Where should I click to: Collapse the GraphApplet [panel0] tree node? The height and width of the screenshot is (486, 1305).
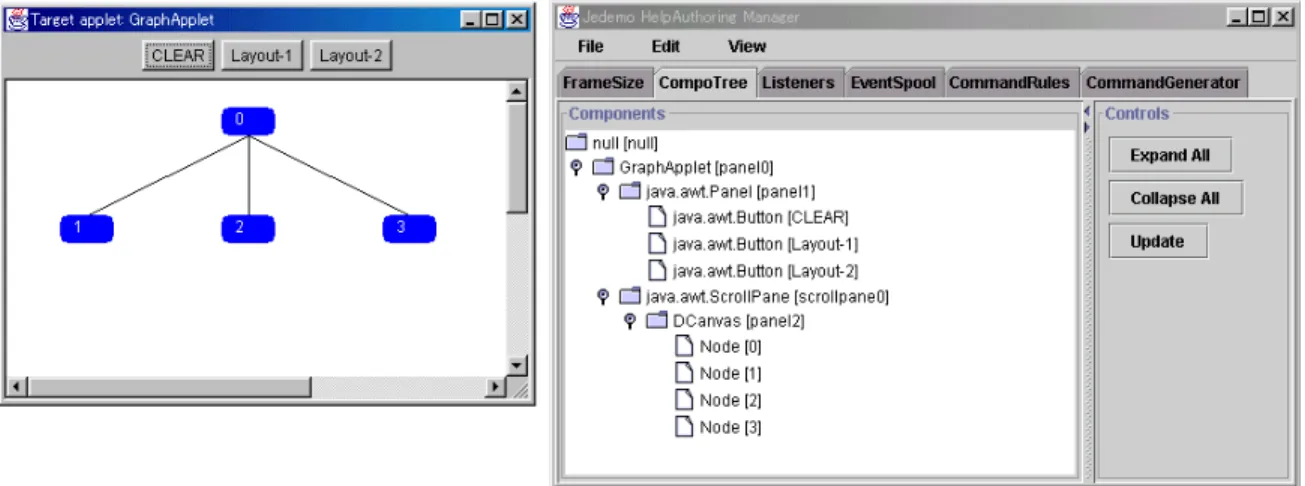(576, 168)
